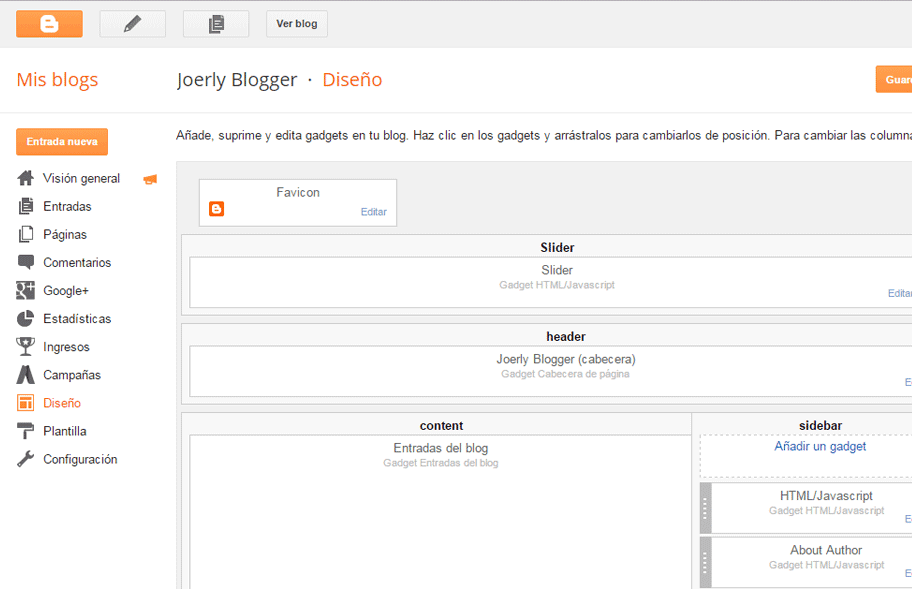Click the HTML/Javascript gadget drag handle
912x589 pixels.
pyautogui.click(x=706, y=508)
